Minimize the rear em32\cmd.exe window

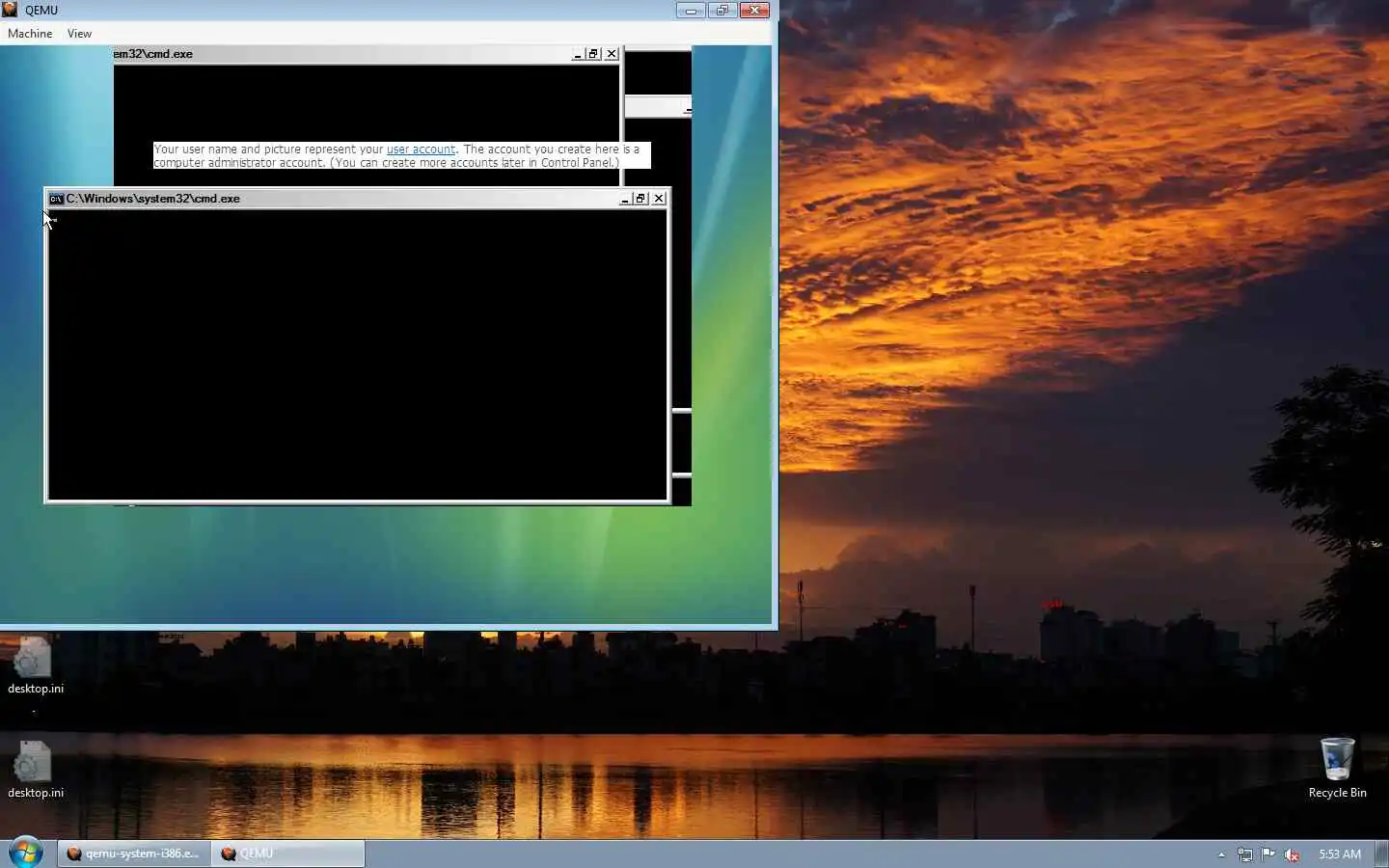[577, 54]
